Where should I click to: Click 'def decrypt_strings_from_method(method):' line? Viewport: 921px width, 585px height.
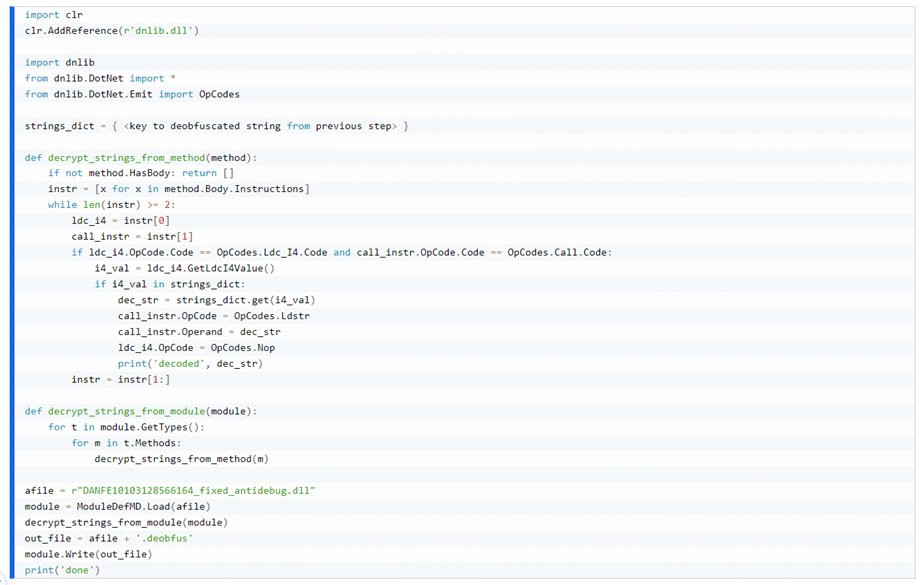[x=141, y=157]
